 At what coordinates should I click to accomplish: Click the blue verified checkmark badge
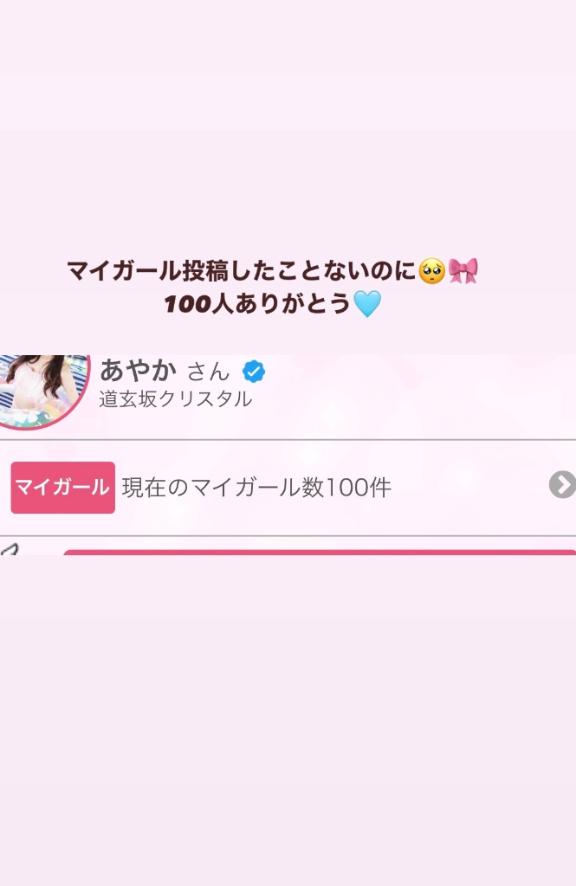254,371
